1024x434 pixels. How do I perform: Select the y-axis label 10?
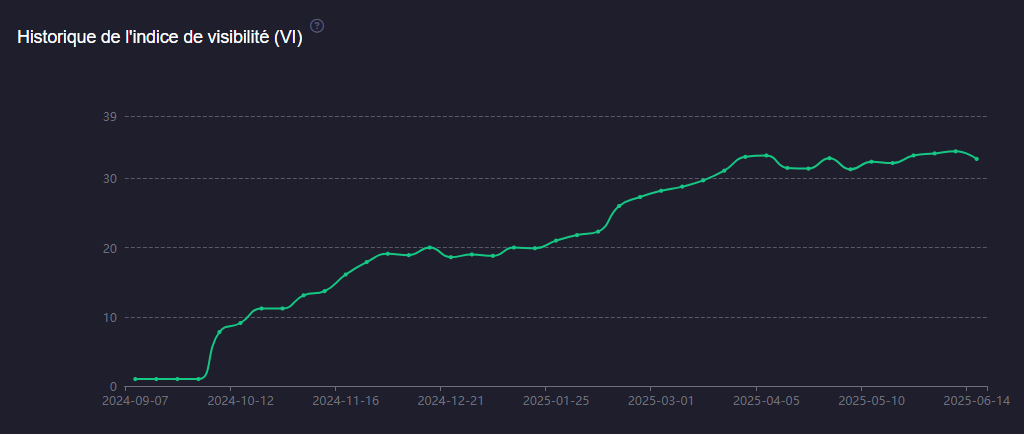[110, 318]
